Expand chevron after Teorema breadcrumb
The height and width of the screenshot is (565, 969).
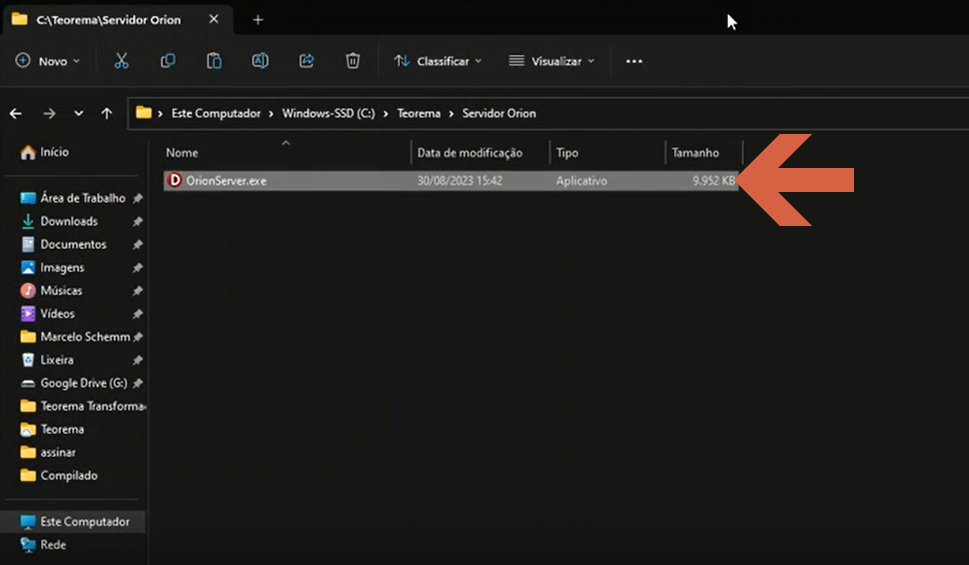click(x=451, y=114)
